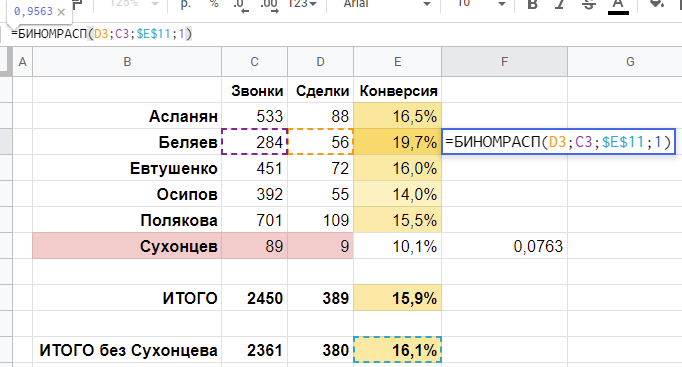Format as percent button
Viewport: 682px width, 367px height.
tap(214, 4)
